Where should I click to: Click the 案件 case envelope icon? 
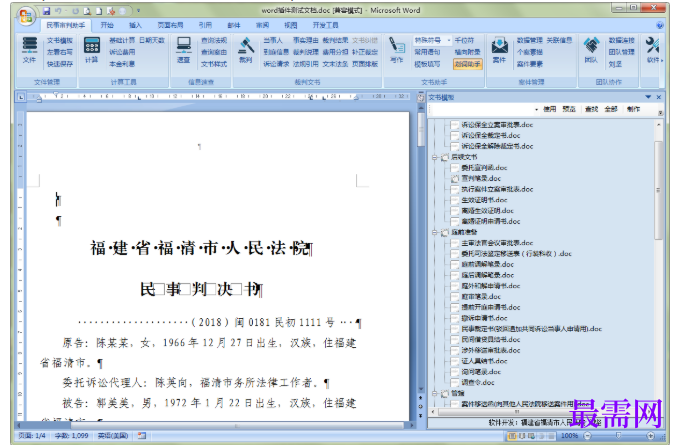coord(499,50)
